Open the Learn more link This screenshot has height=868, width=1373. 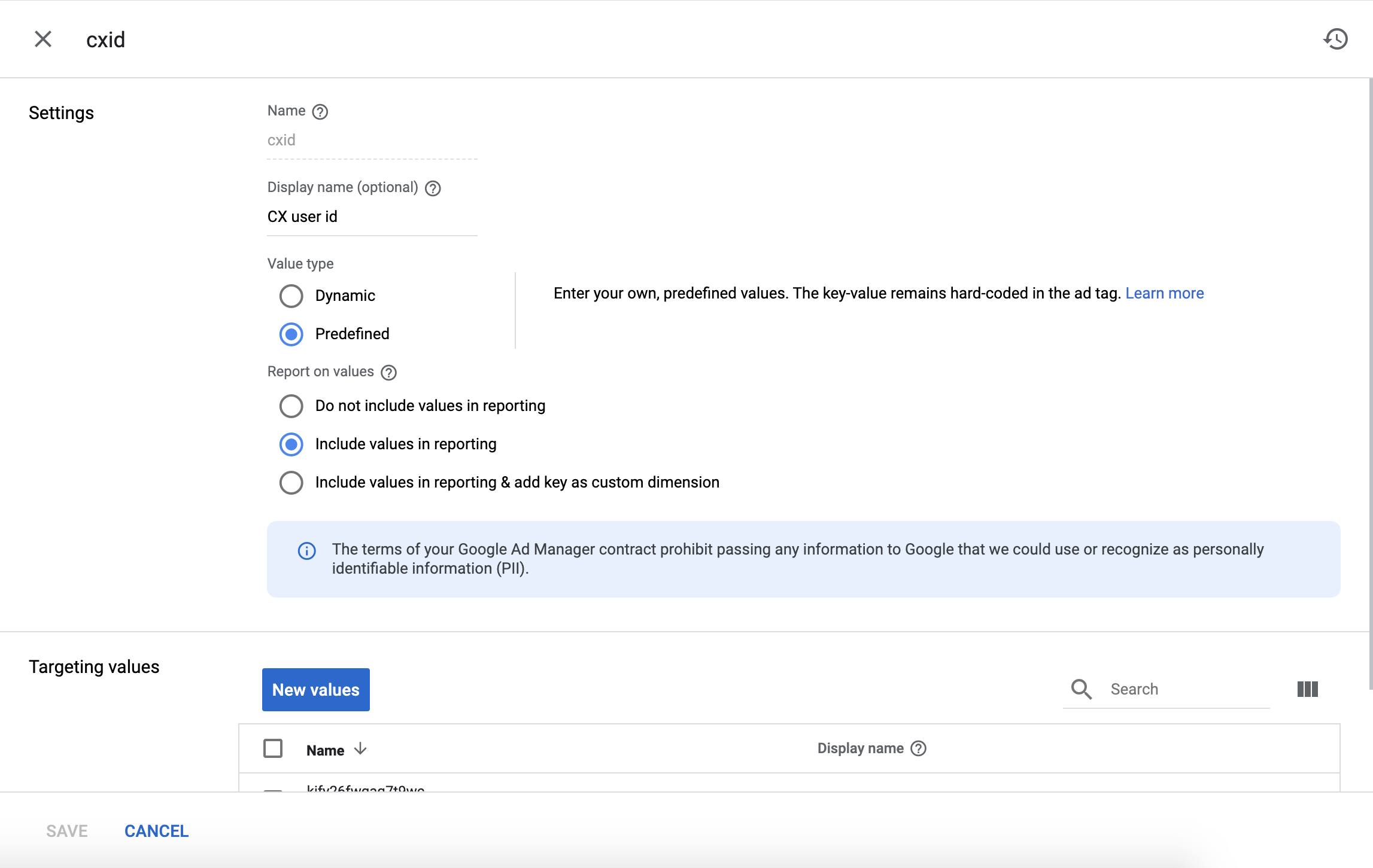1165,293
